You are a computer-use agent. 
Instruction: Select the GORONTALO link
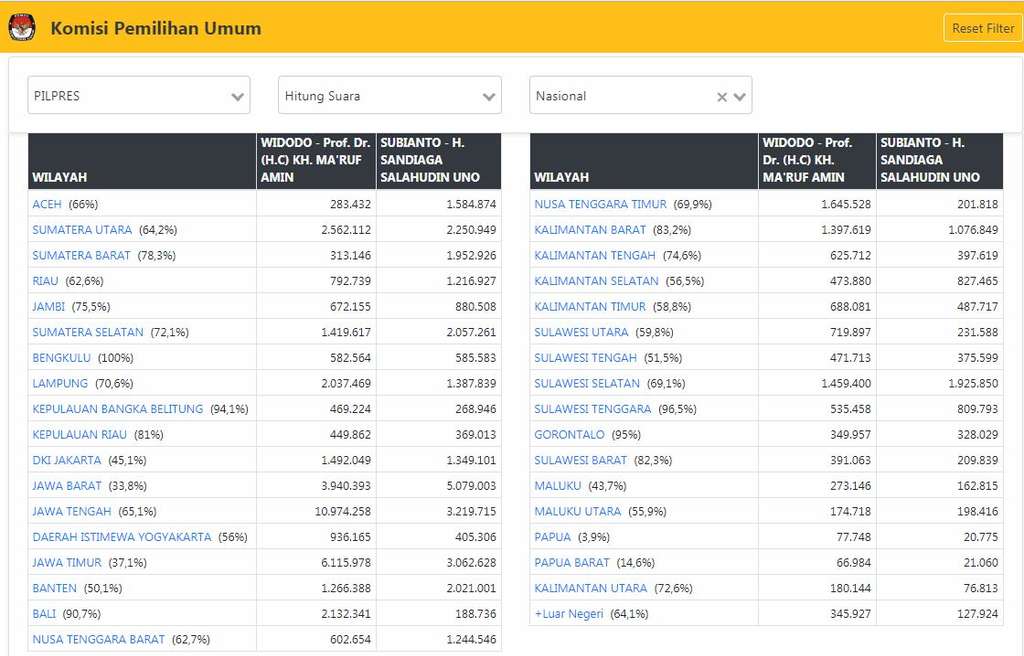tap(569, 435)
